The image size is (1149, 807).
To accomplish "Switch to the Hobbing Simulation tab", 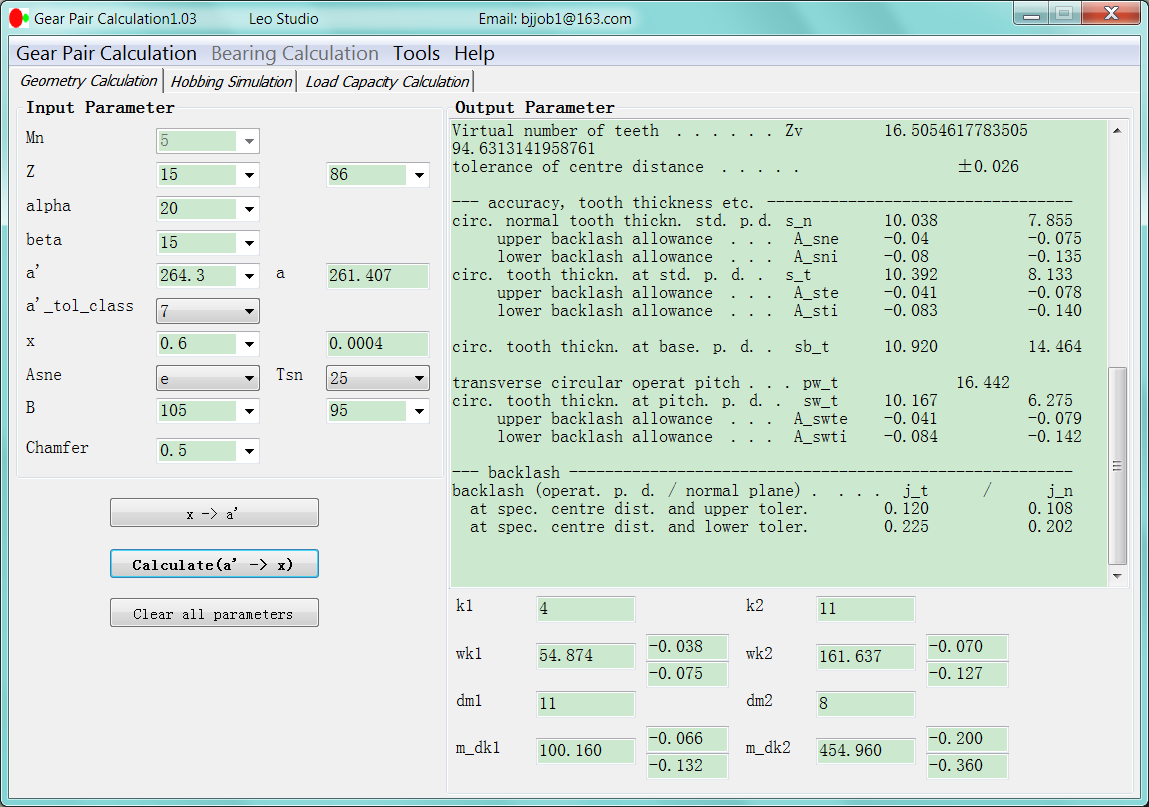I will point(231,81).
